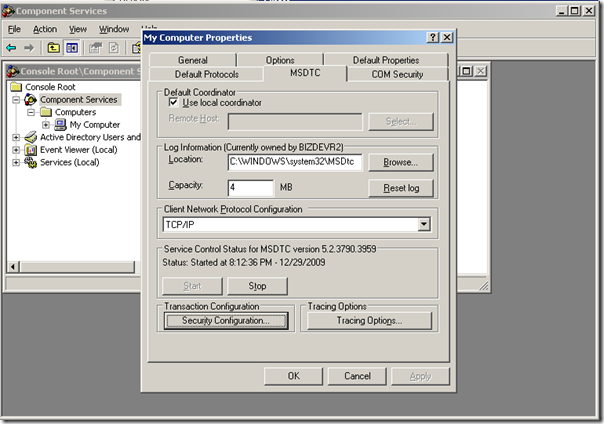Open the View menu

pyautogui.click(x=78, y=29)
